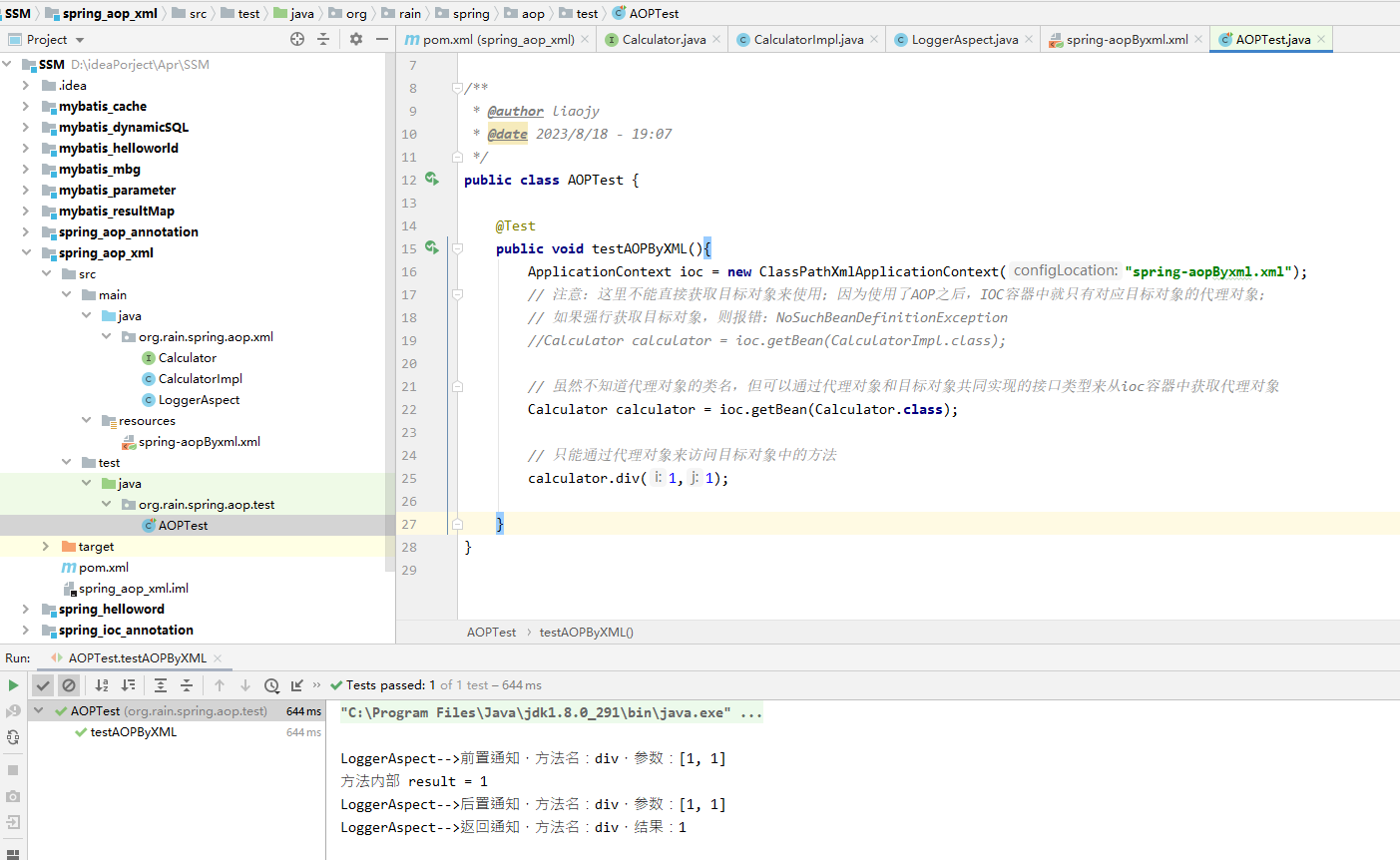Expand the mybatis_dynamicSQL module
Screen dimensions: 1400x860
[26, 127]
